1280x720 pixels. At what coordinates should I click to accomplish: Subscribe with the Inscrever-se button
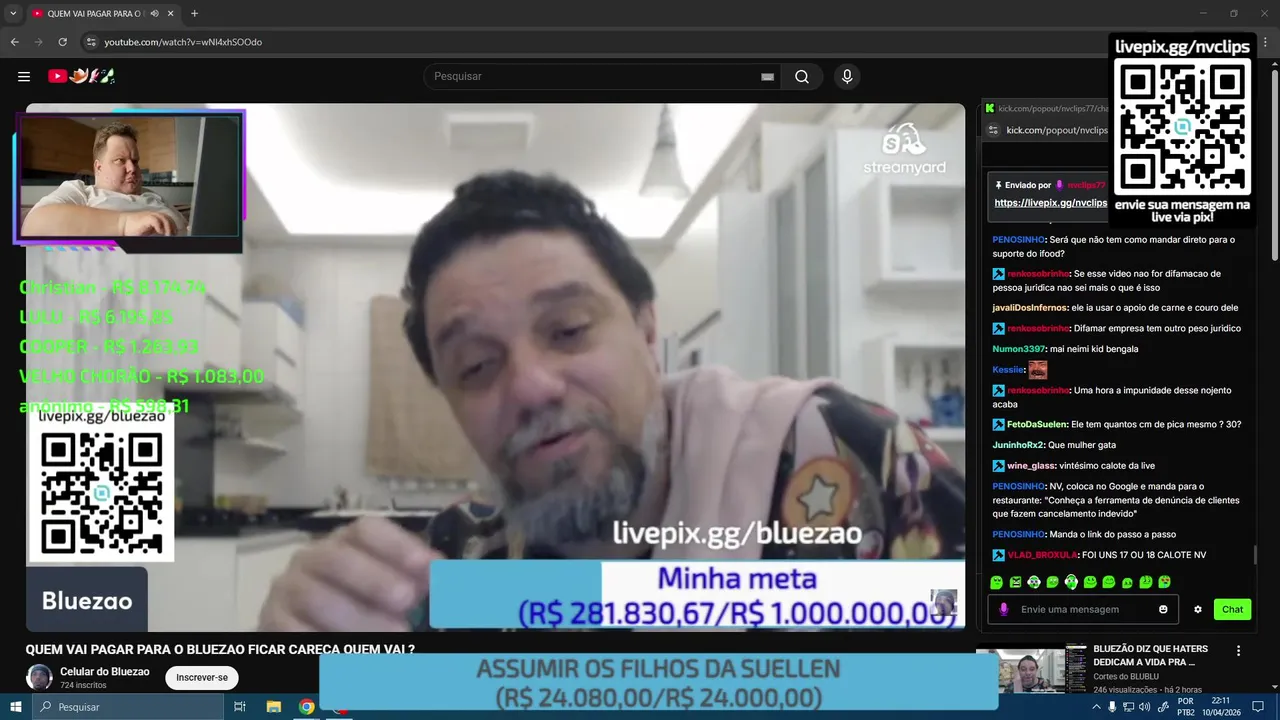coord(202,678)
